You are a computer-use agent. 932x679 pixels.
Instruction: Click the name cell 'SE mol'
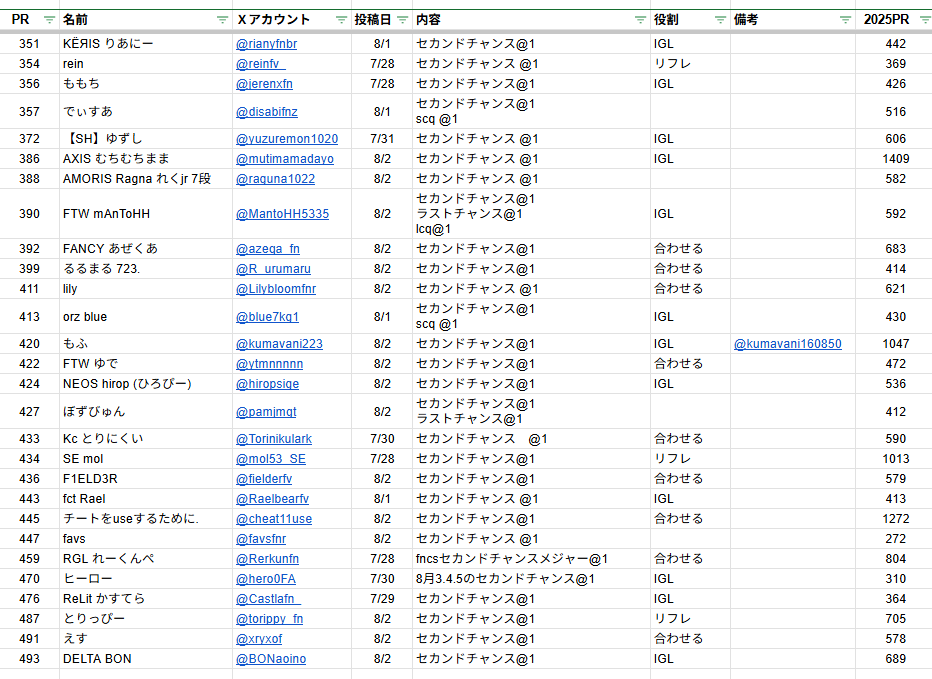146,459
